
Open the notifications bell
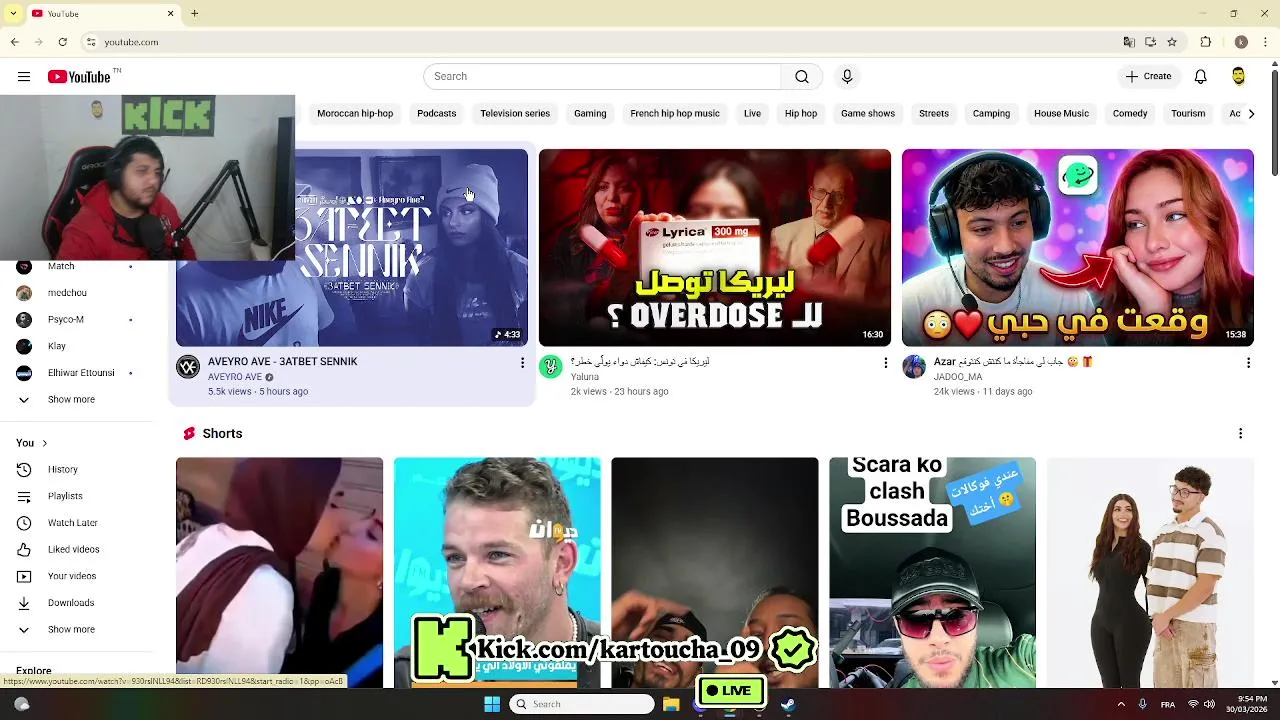[1201, 77]
